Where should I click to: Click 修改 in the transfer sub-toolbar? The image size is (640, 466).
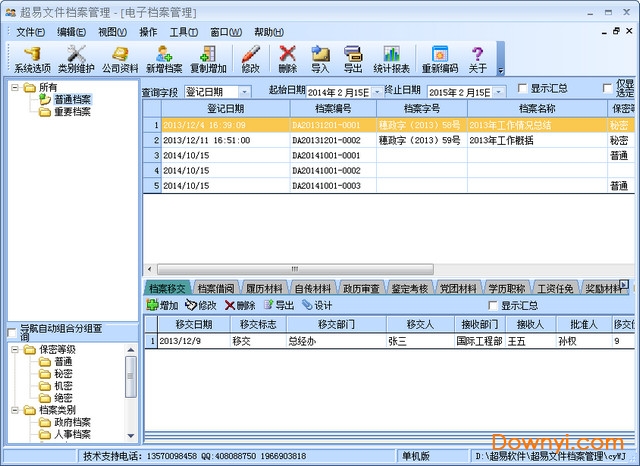pos(201,305)
